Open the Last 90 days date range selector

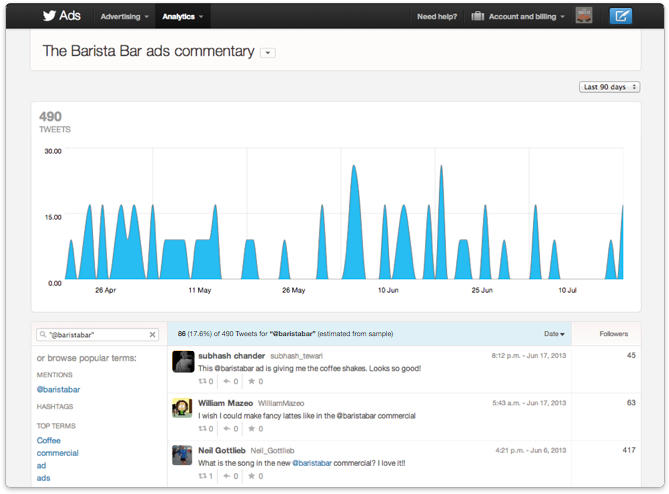point(608,87)
